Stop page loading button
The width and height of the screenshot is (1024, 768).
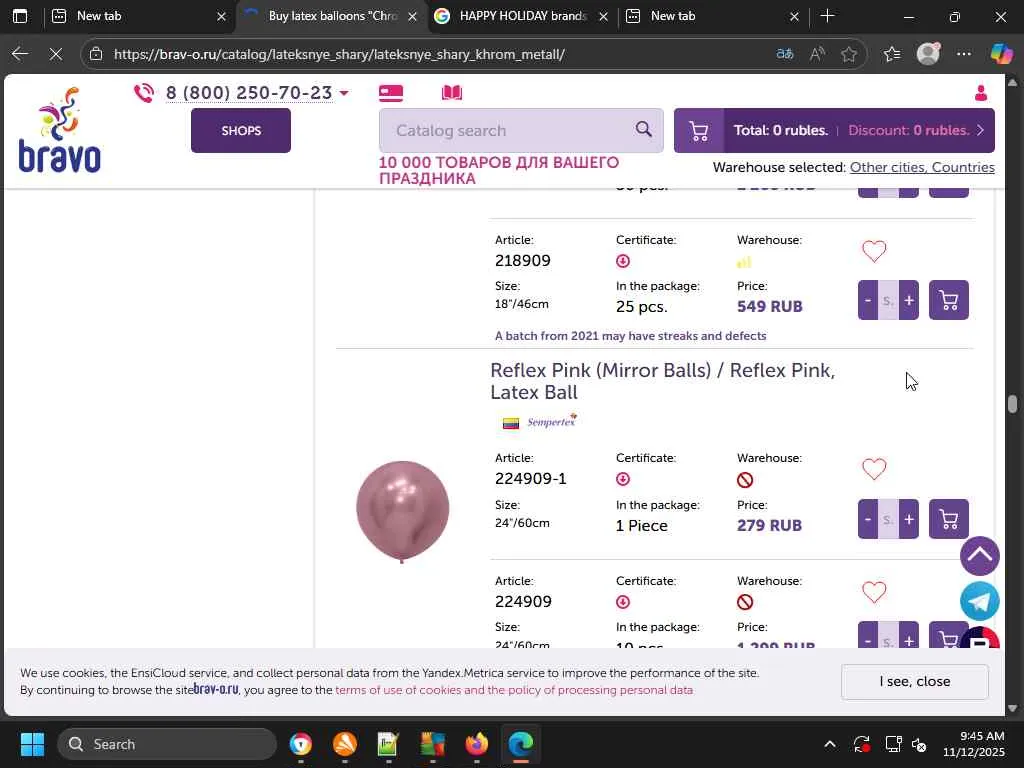coord(56,54)
